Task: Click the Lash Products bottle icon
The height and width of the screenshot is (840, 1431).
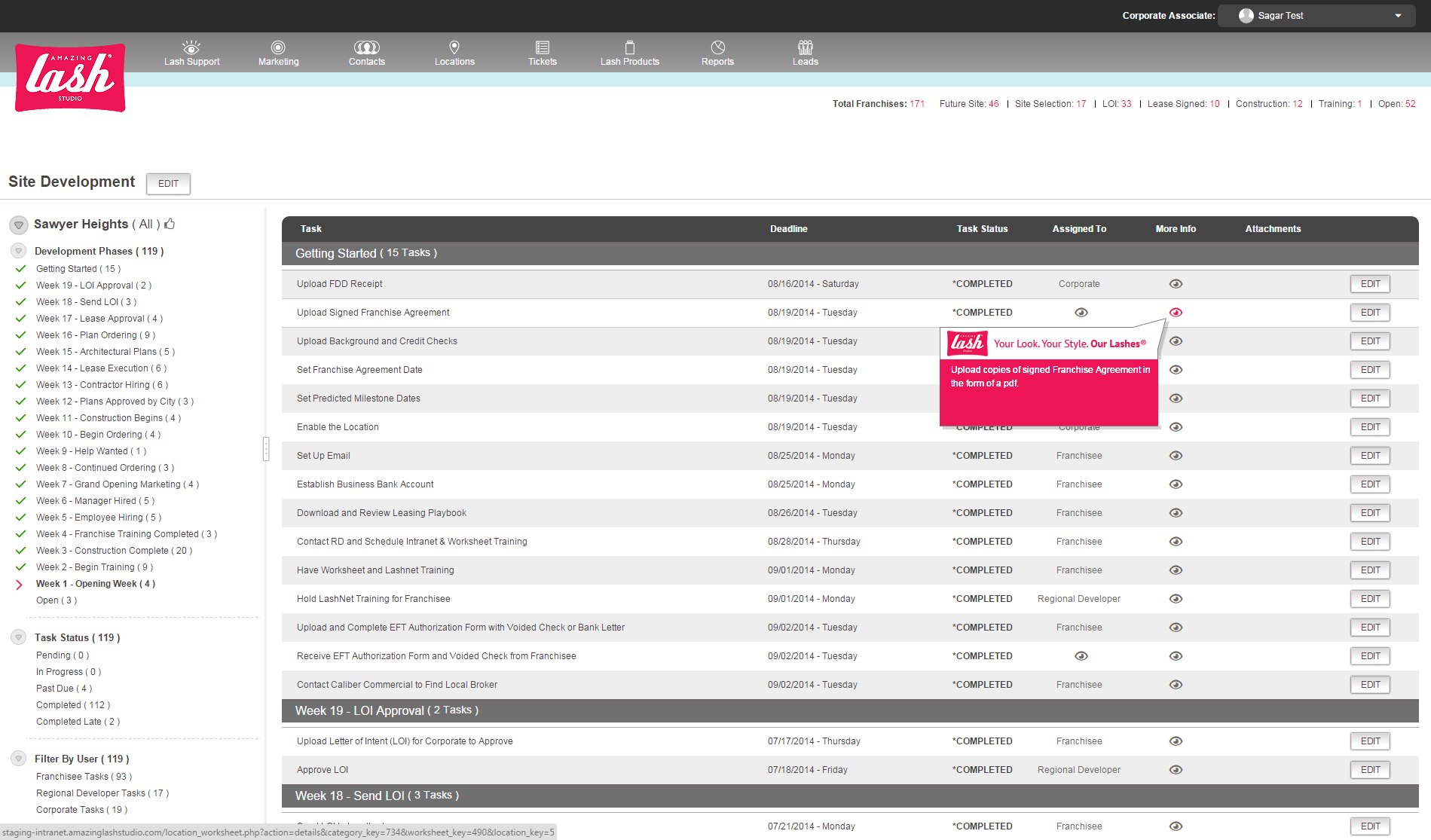Action: (x=630, y=47)
